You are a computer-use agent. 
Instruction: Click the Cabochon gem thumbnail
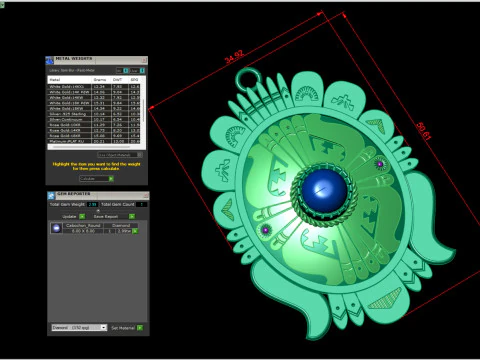pyautogui.click(x=56, y=228)
